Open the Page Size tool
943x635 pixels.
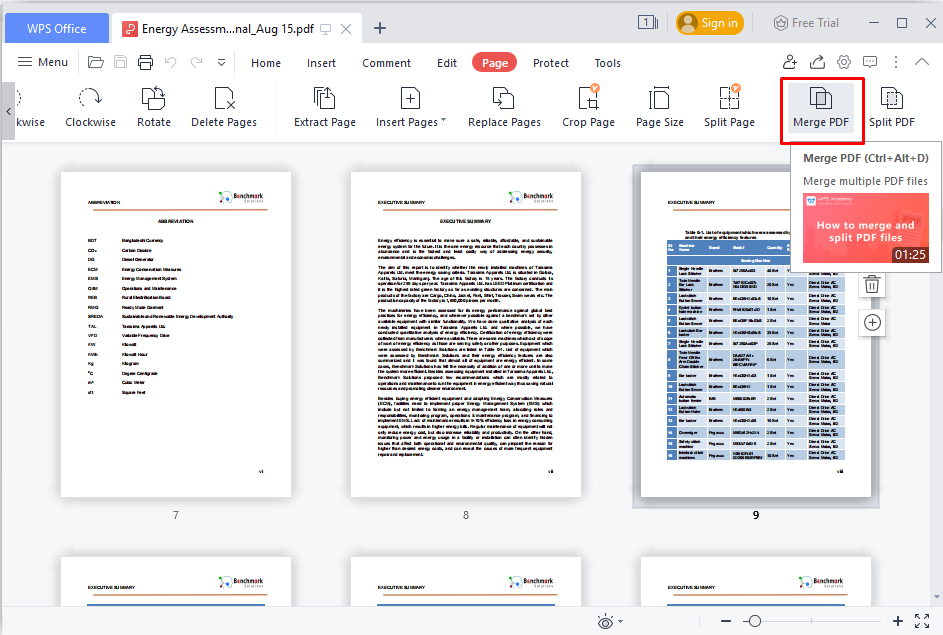coord(659,108)
